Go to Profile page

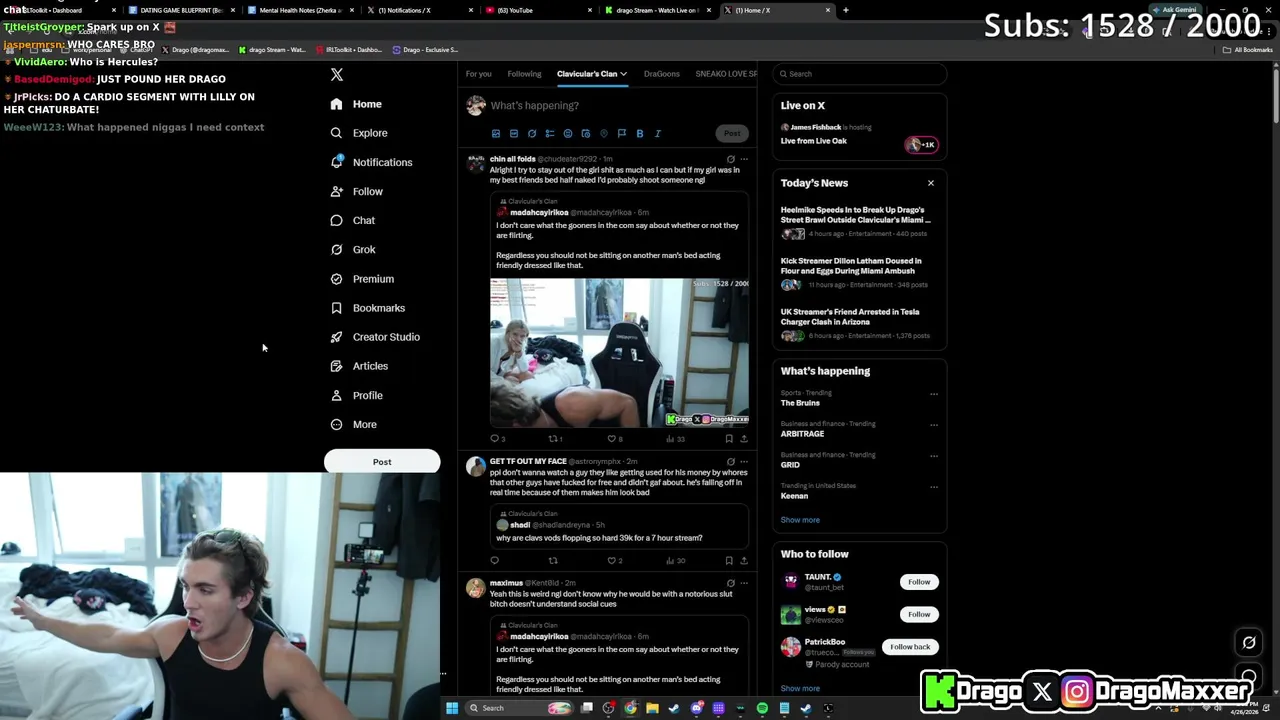pos(356,395)
